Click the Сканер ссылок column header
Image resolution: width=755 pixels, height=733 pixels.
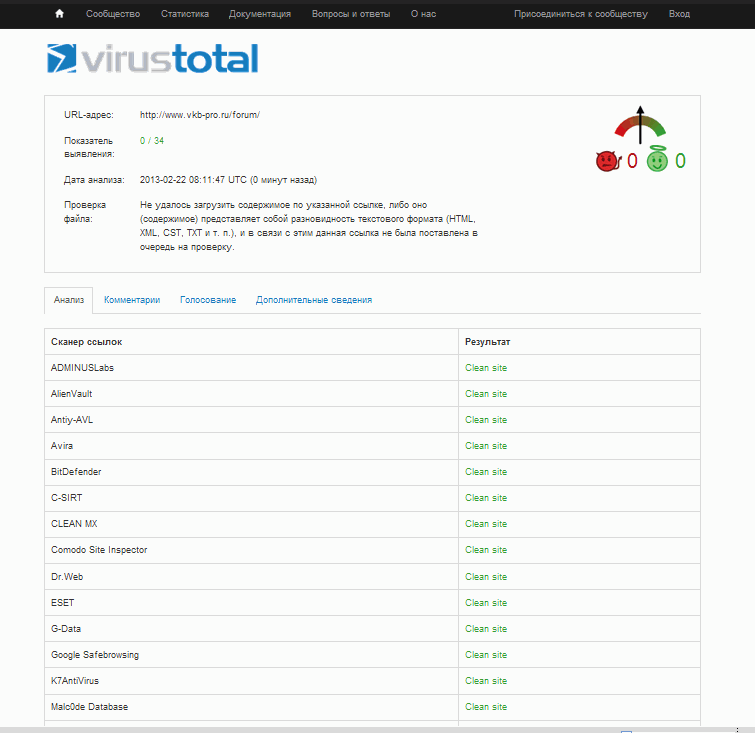(87, 342)
